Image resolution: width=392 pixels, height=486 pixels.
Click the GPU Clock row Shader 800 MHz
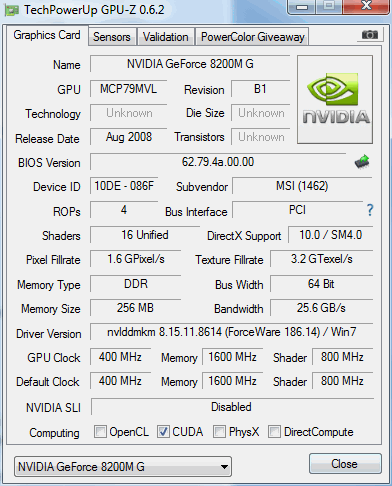[342, 357]
